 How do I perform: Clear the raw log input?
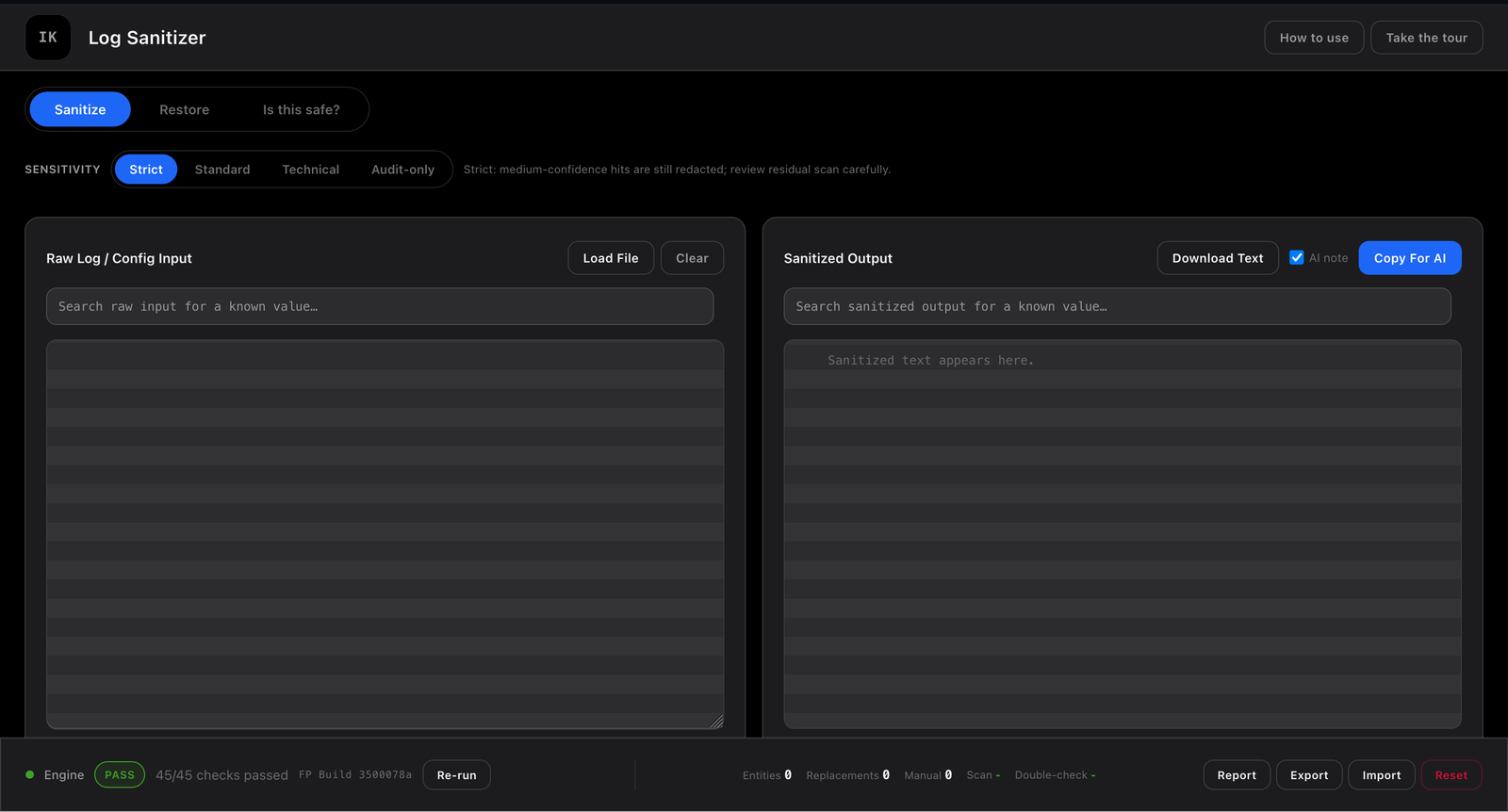(x=692, y=258)
